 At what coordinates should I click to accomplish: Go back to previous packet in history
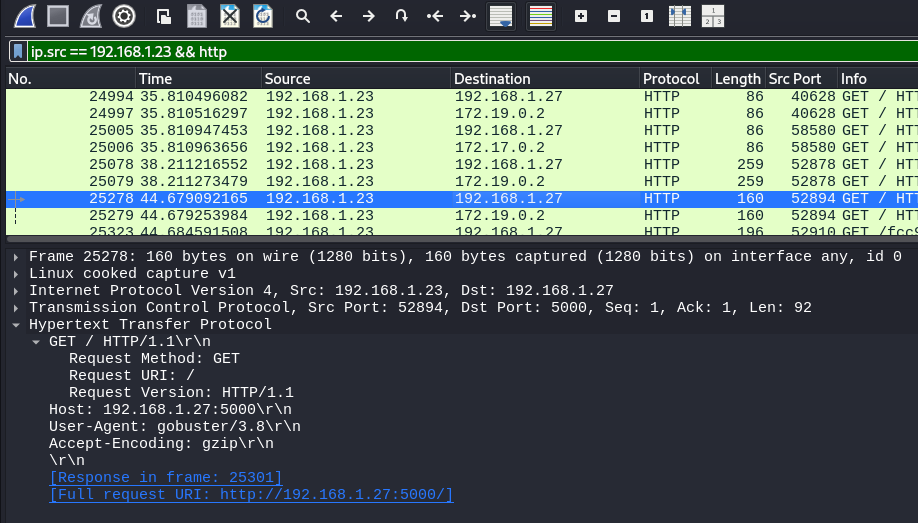pyautogui.click(x=336, y=16)
